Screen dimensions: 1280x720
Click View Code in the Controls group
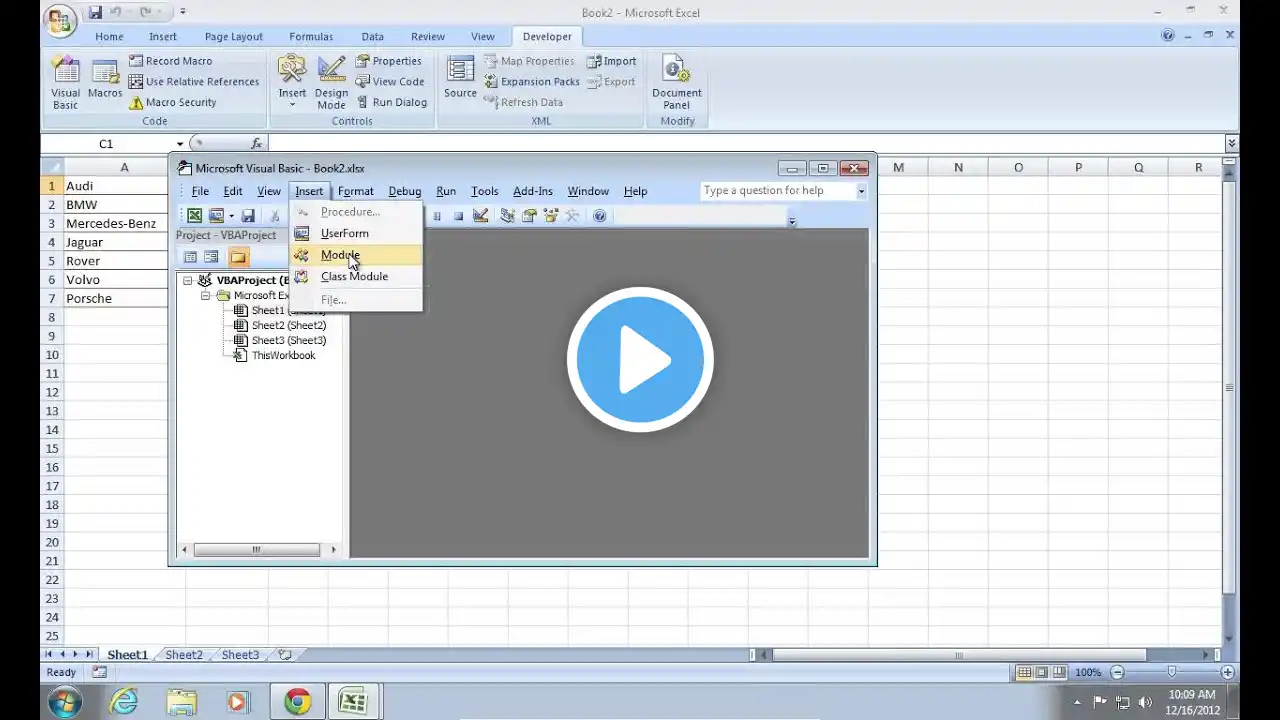tap(390, 82)
